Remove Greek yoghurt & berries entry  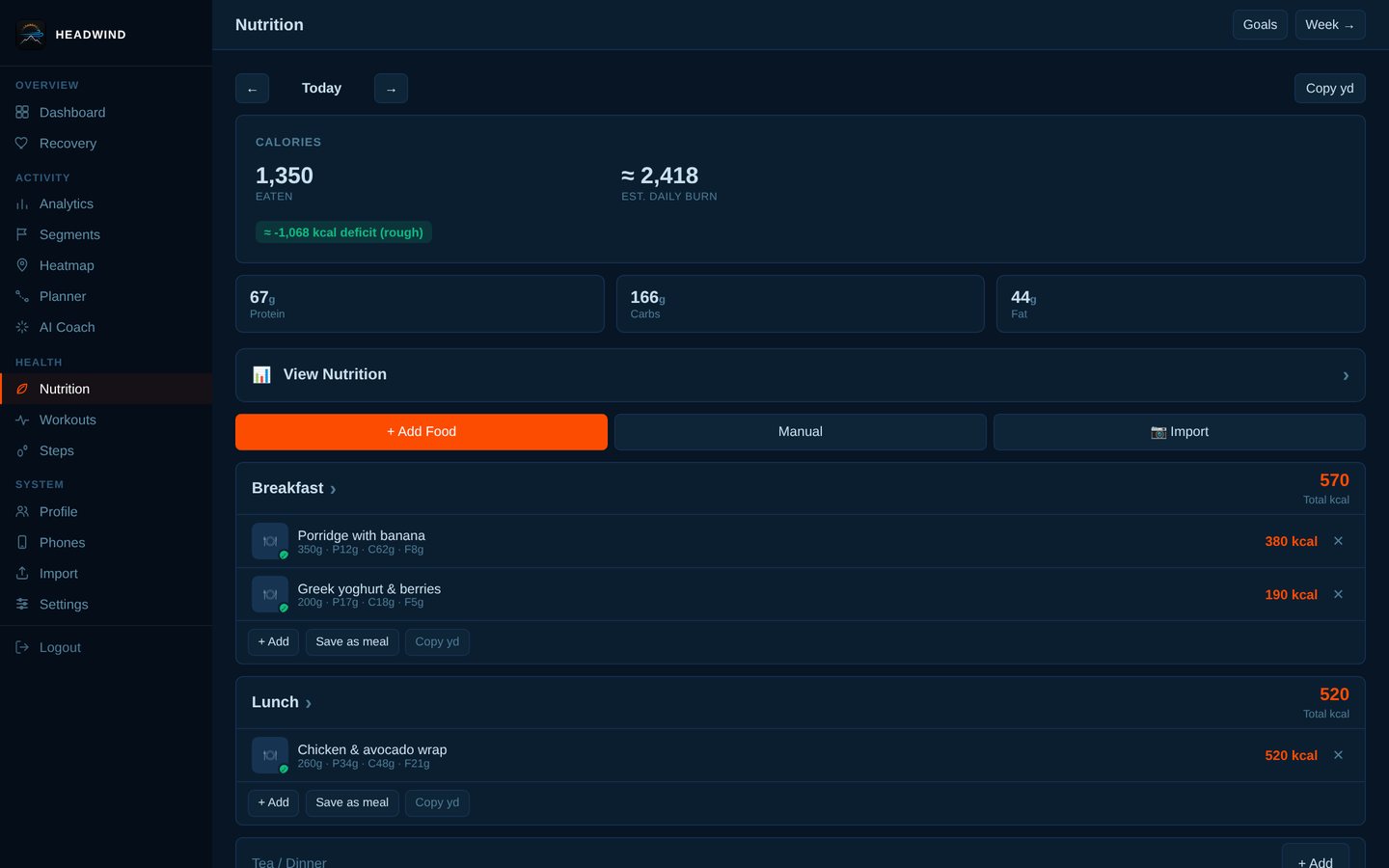pyautogui.click(x=1338, y=595)
